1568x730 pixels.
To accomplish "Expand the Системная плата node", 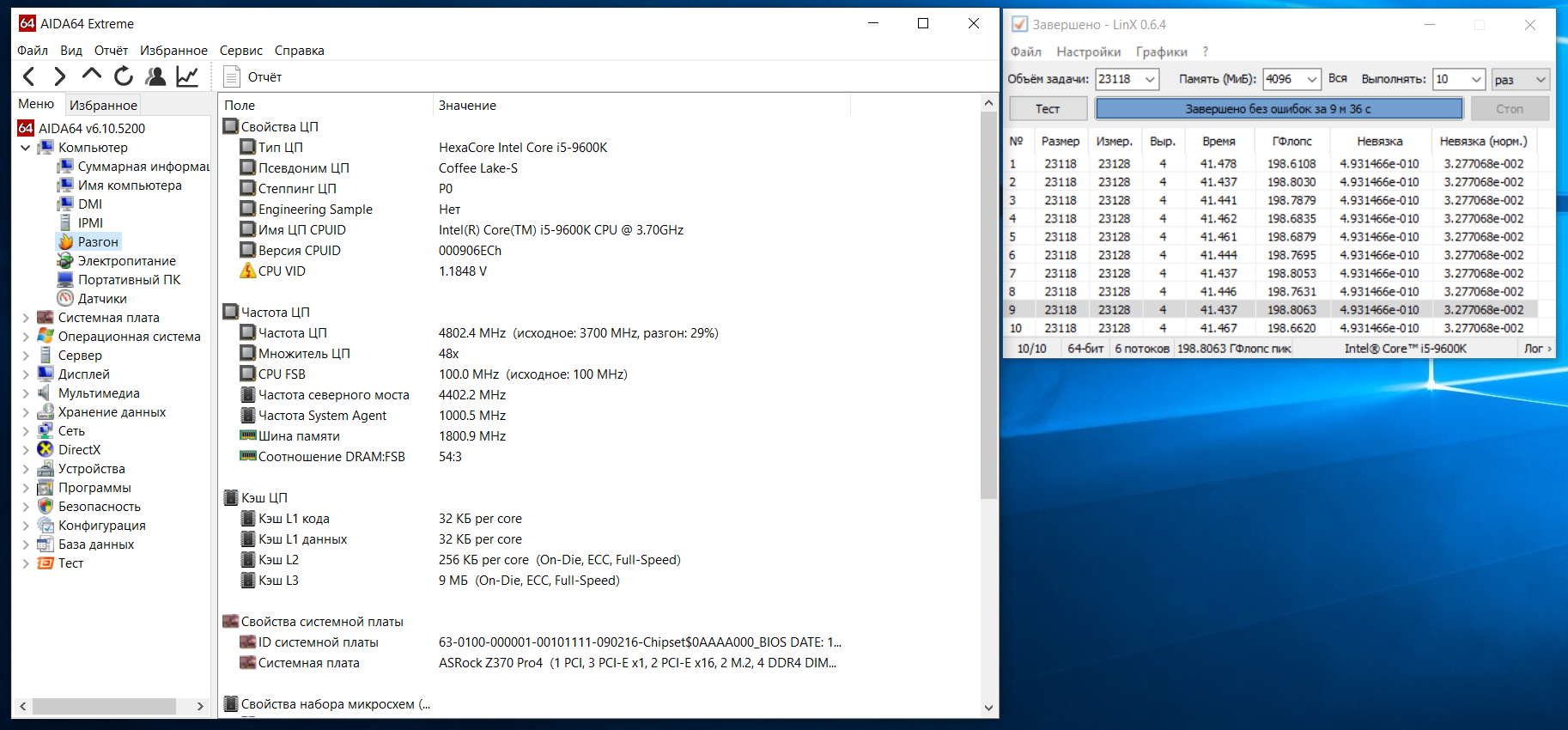I will [x=26, y=318].
